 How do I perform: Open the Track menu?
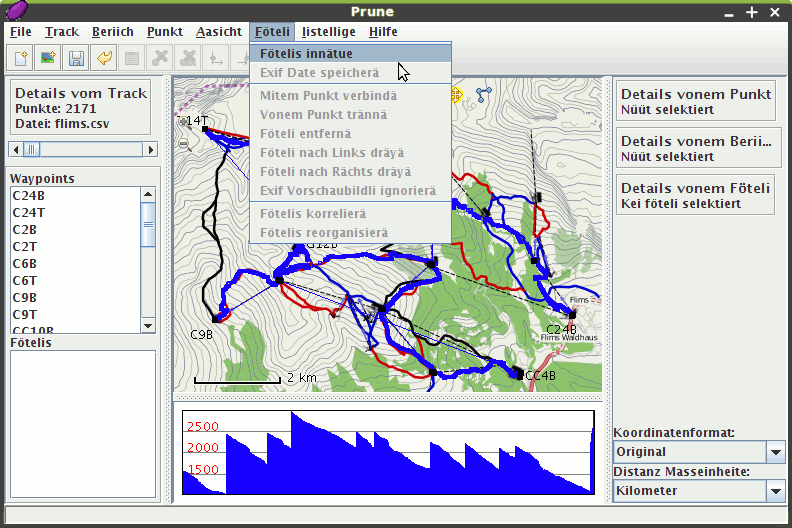[x=62, y=32]
